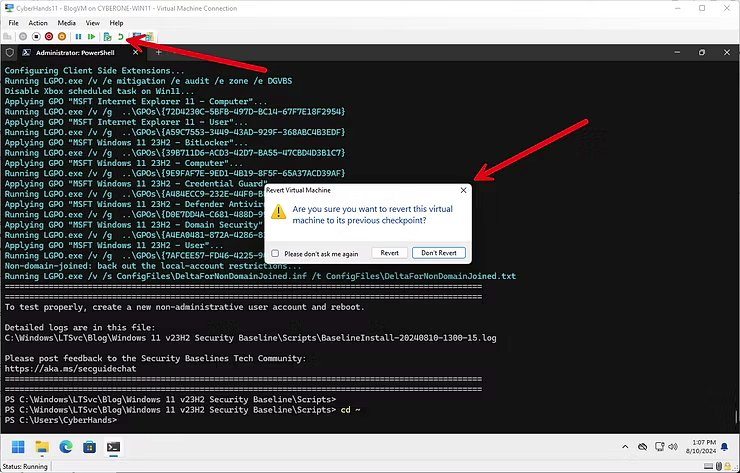Click the https://aka.ms/secguidechat link
740x473 pixels.
70,369
